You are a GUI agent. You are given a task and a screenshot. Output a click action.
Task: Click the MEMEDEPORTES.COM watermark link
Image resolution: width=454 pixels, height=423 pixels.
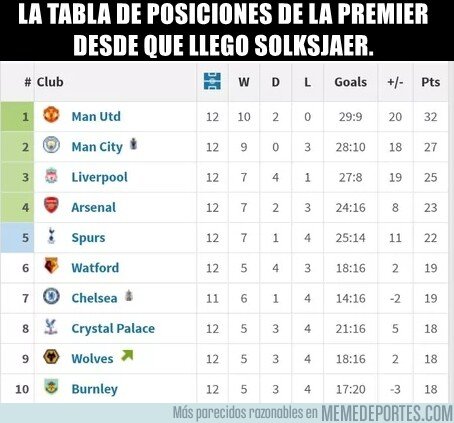387,413
